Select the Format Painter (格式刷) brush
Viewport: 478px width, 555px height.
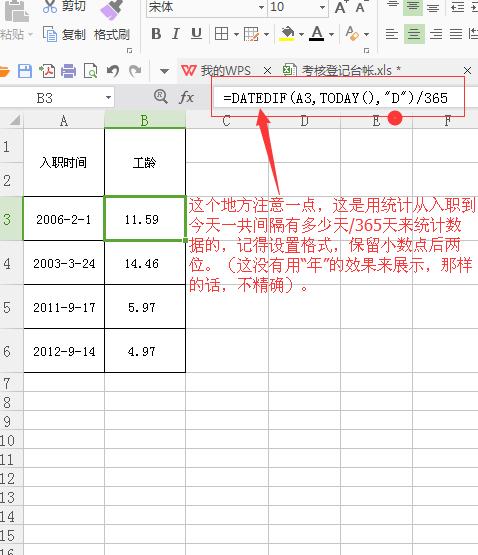click(112, 21)
